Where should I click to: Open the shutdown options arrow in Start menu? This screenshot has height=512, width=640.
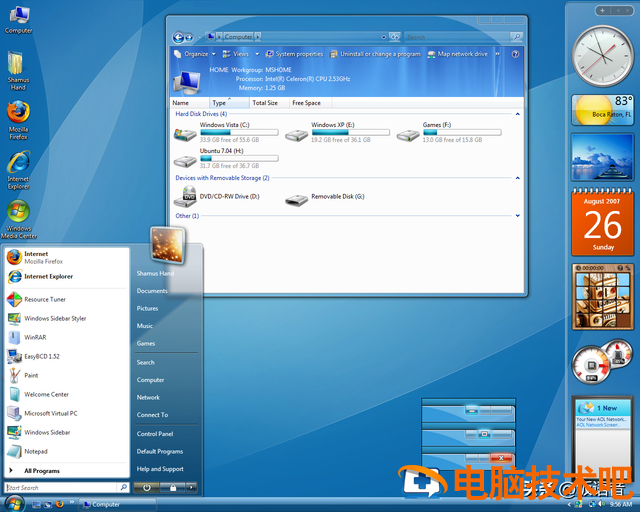(x=191, y=488)
